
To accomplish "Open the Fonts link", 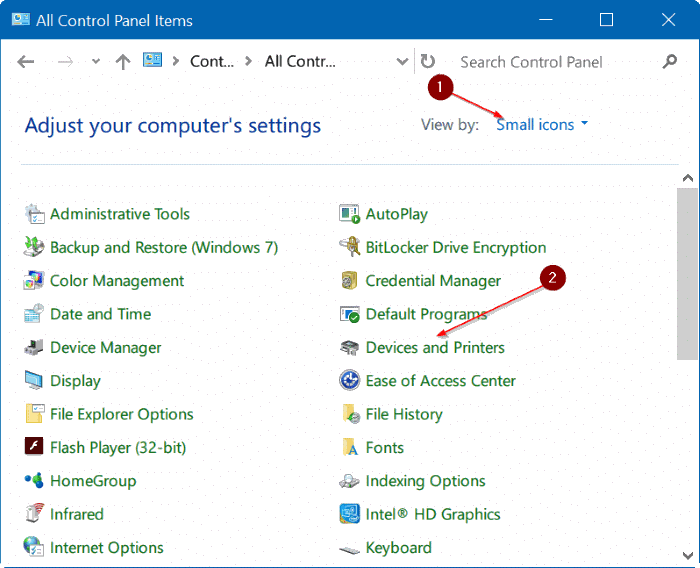I will [x=385, y=448].
